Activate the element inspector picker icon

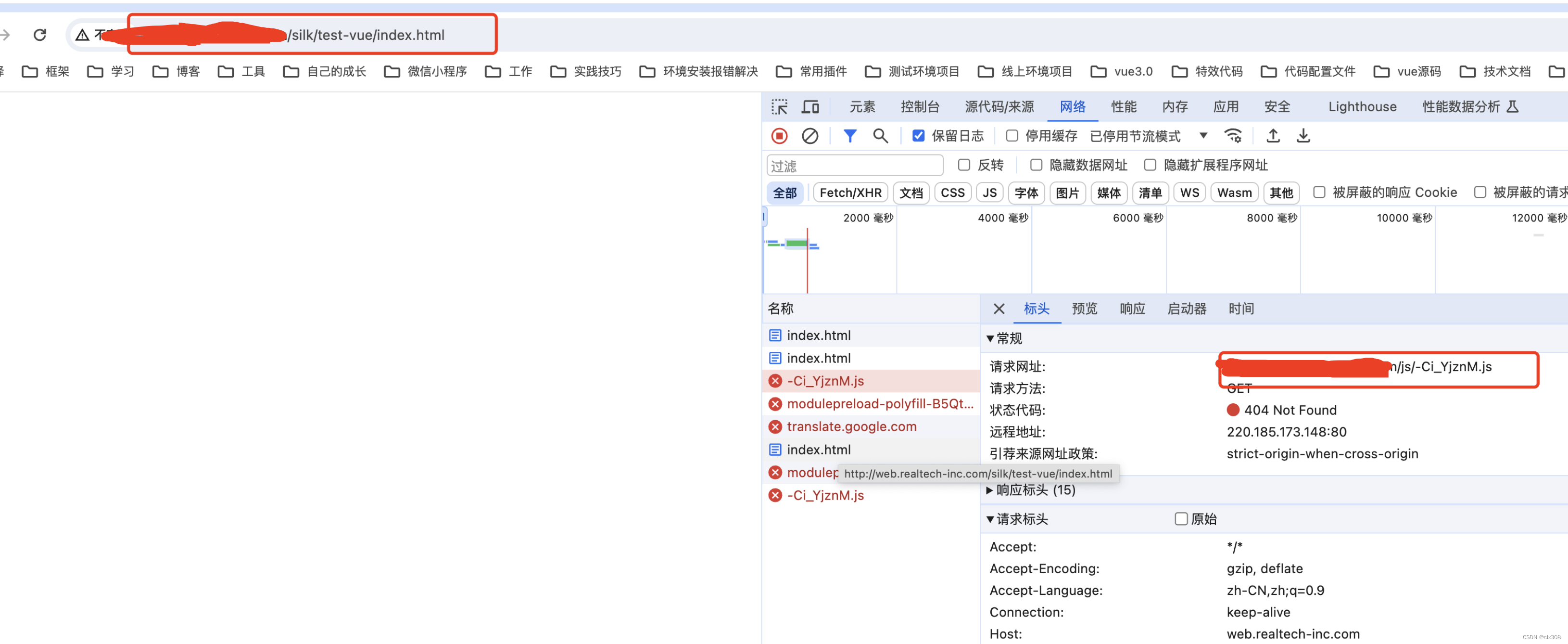(779, 107)
